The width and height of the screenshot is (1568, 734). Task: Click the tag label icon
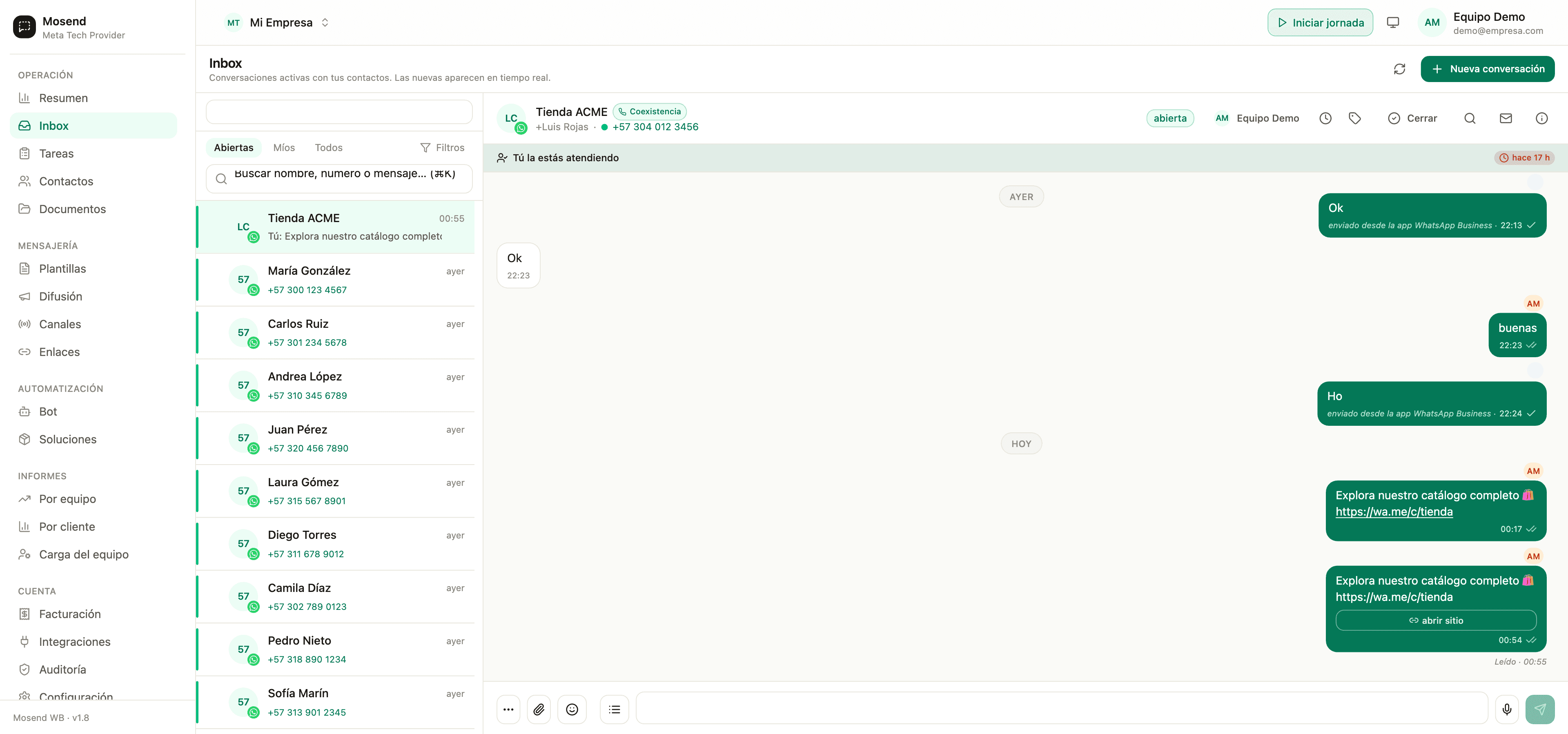(x=1354, y=118)
